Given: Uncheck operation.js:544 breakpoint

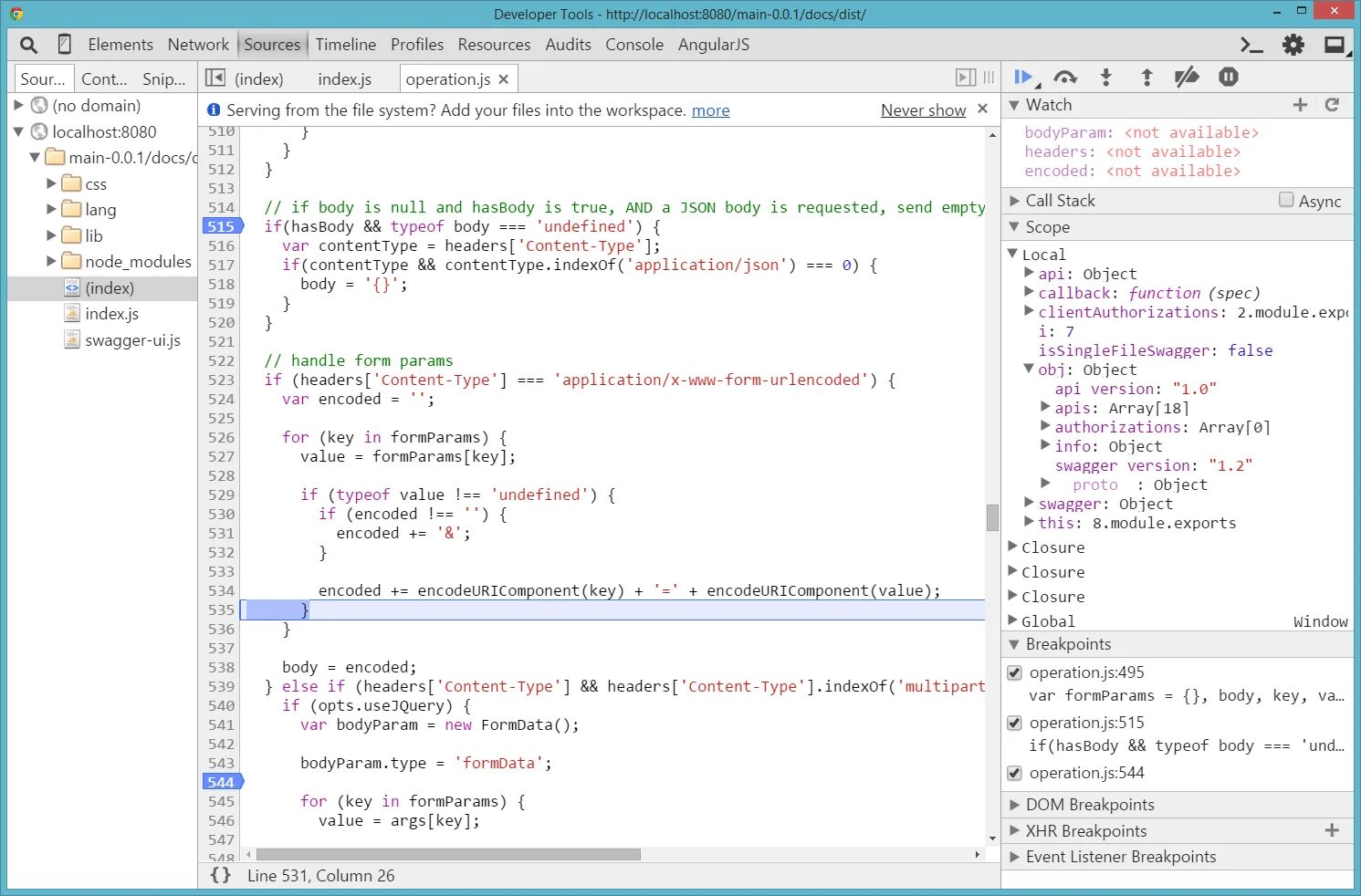Looking at the screenshot, I should click(1014, 773).
